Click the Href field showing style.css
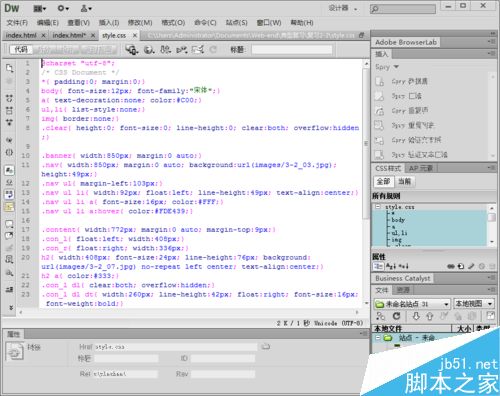500x396 pixels. [x=176, y=347]
